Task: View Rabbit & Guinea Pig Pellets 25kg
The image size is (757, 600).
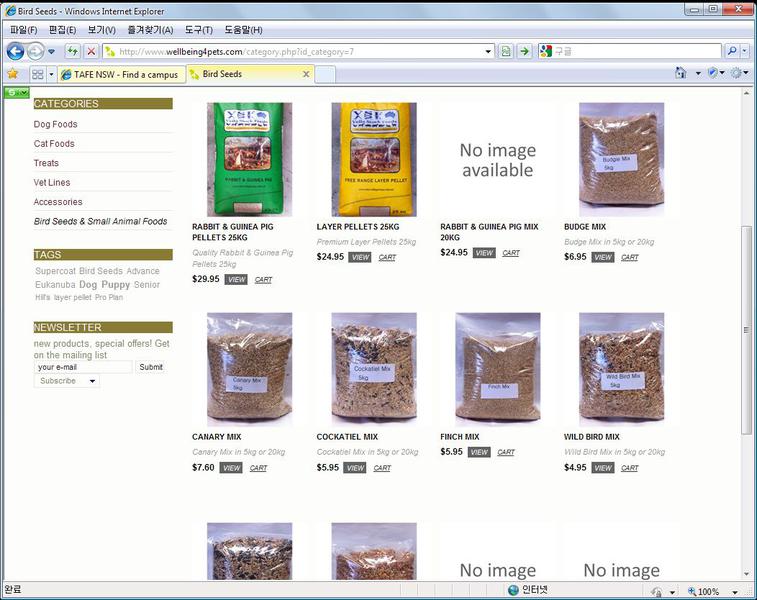Action: point(236,279)
